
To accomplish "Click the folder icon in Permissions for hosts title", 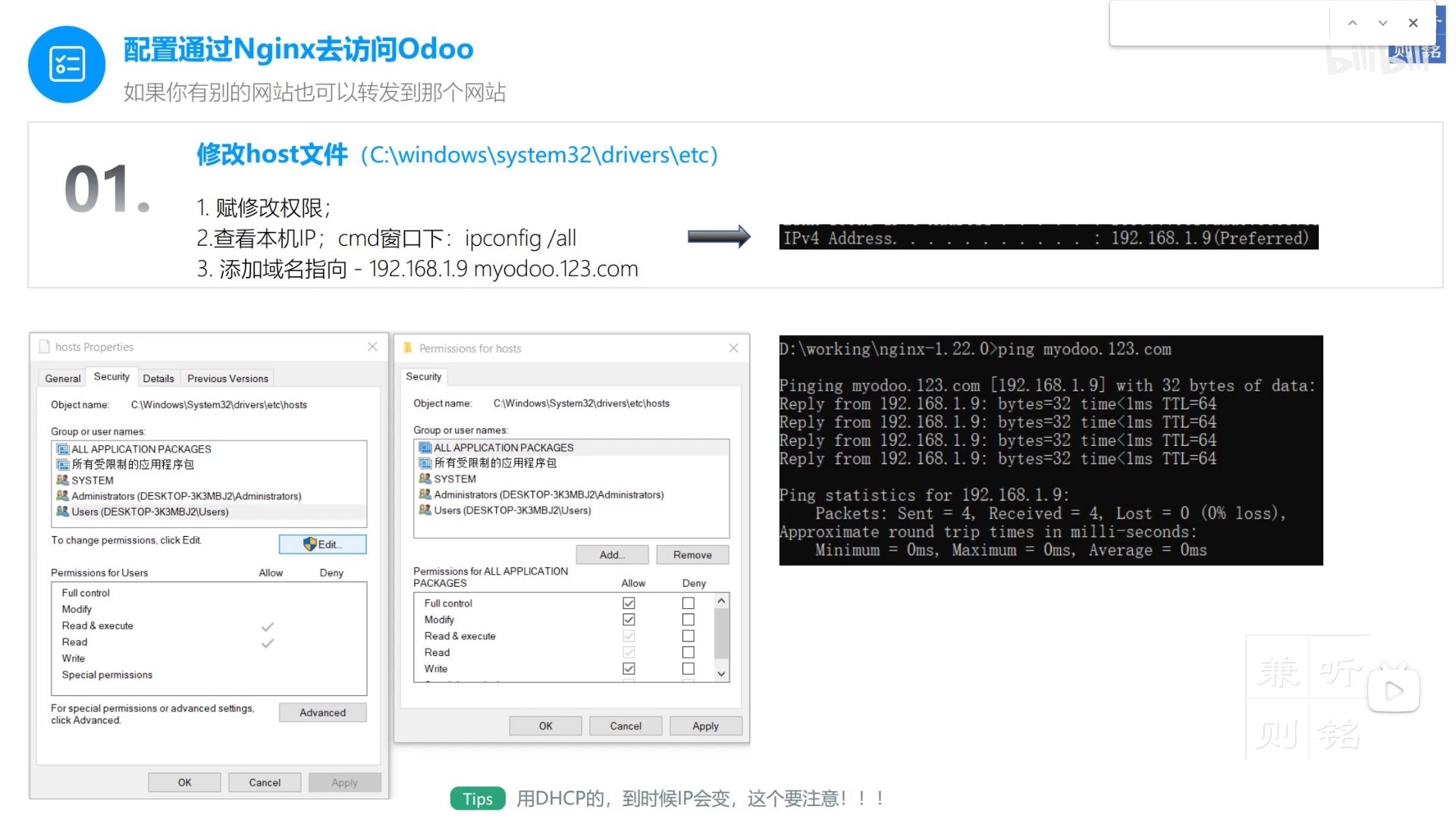I will [407, 348].
